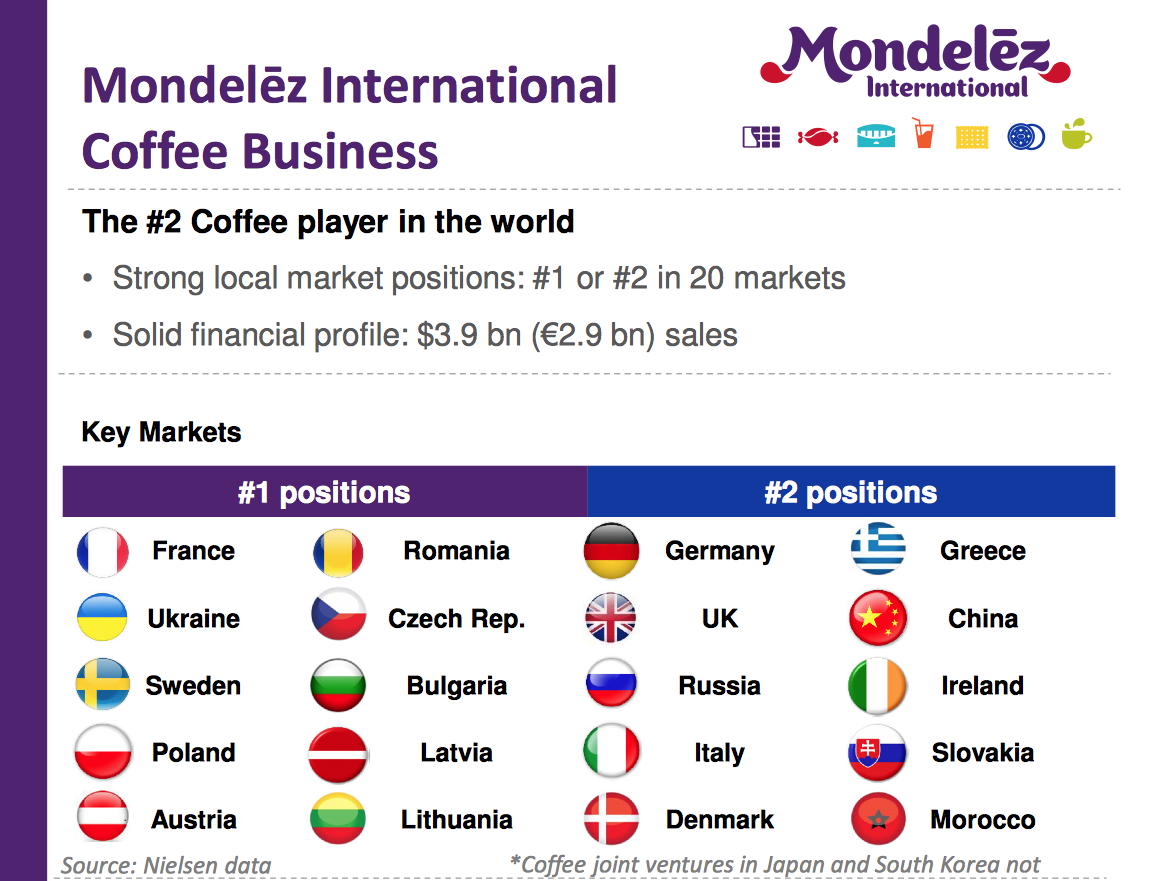The width and height of the screenshot is (1160, 881).
Task: Click the UK Union Jack flag
Action: 611,619
